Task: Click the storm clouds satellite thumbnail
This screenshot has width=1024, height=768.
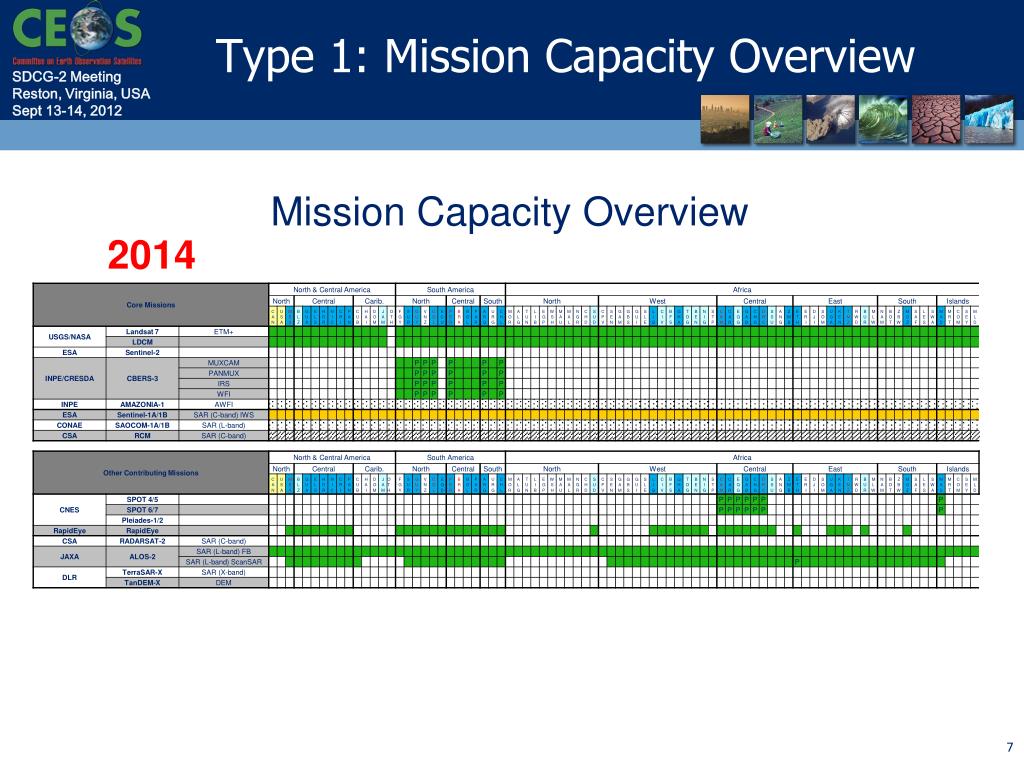Action: click(830, 120)
